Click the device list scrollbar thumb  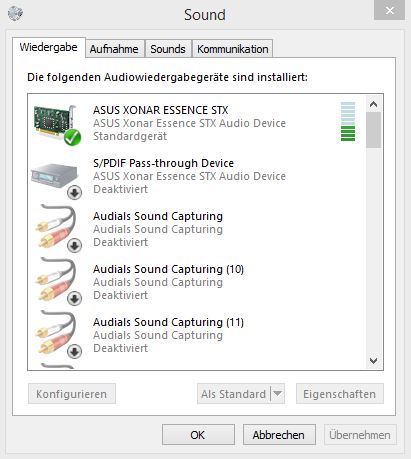(x=374, y=130)
